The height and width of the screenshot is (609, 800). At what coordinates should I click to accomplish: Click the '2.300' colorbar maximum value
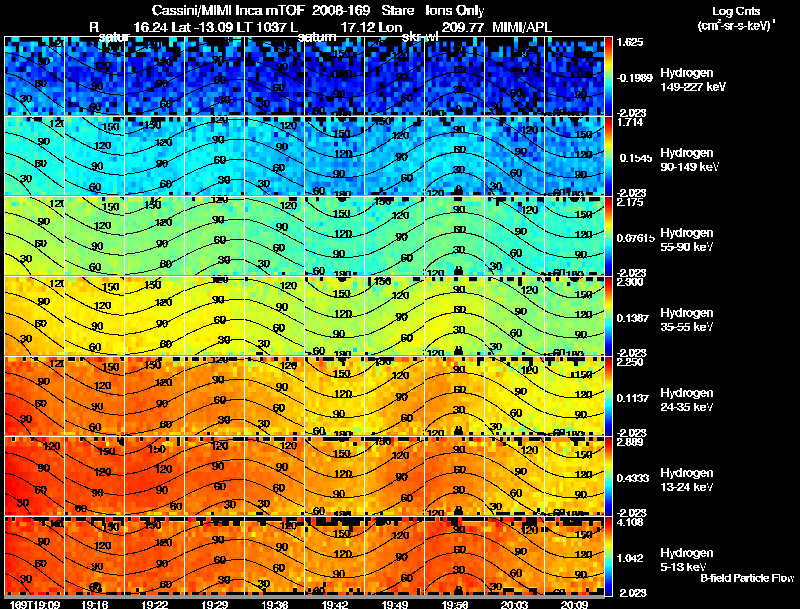(630, 283)
